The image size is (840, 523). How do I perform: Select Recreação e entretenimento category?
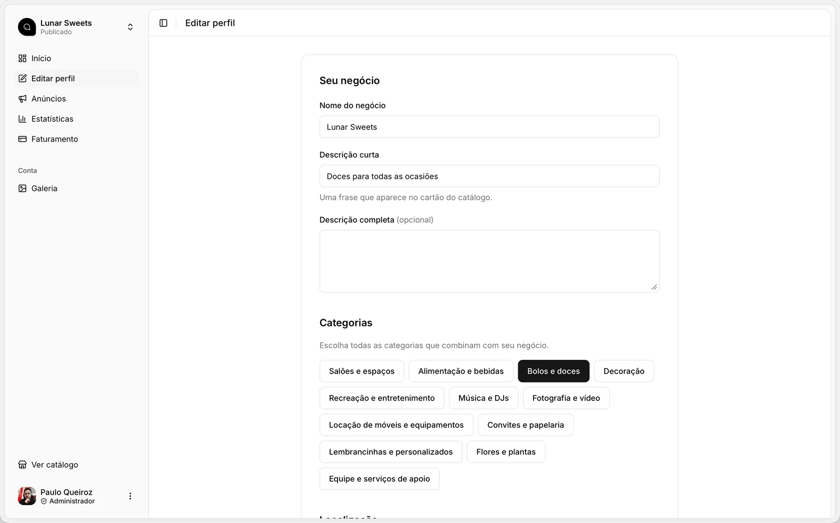click(x=382, y=398)
